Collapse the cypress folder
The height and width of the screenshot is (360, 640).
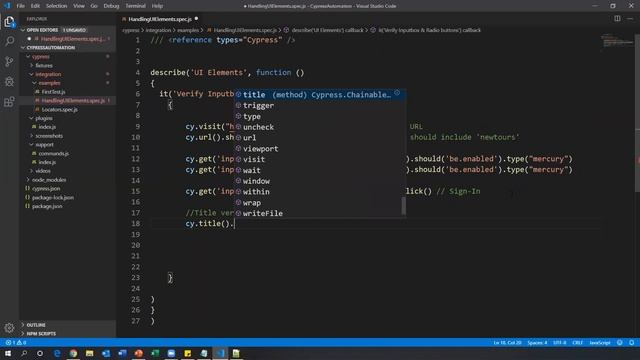click(x=40, y=57)
